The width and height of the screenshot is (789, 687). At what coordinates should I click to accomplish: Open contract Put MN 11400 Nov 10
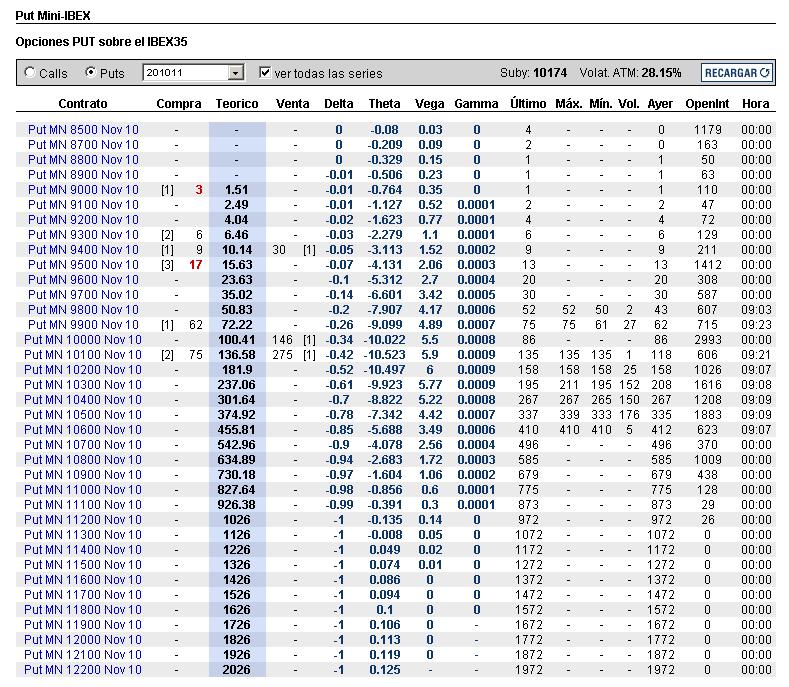[83, 550]
